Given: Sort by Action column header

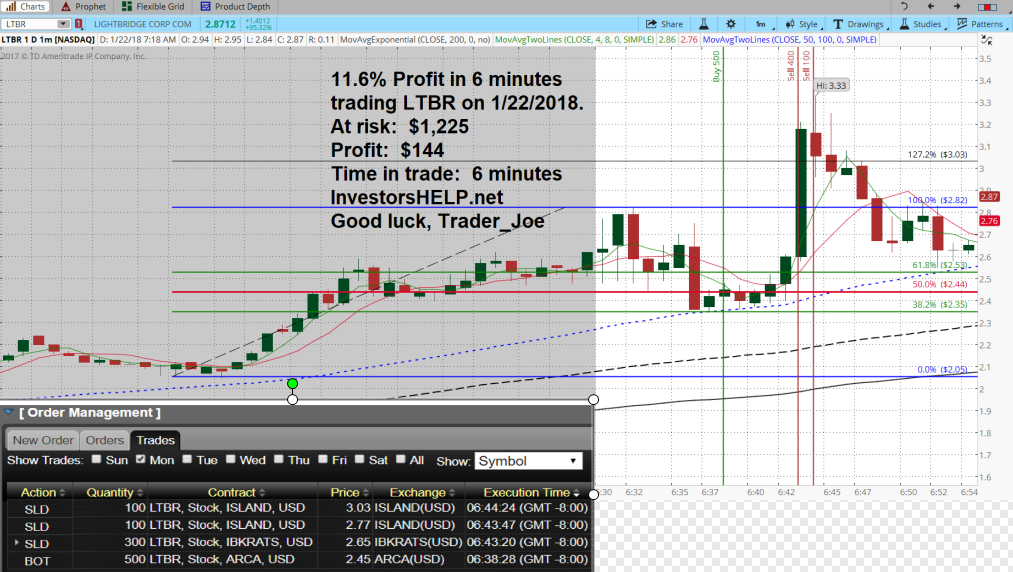Looking at the screenshot, I should pyautogui.click(x=39, y=493).
